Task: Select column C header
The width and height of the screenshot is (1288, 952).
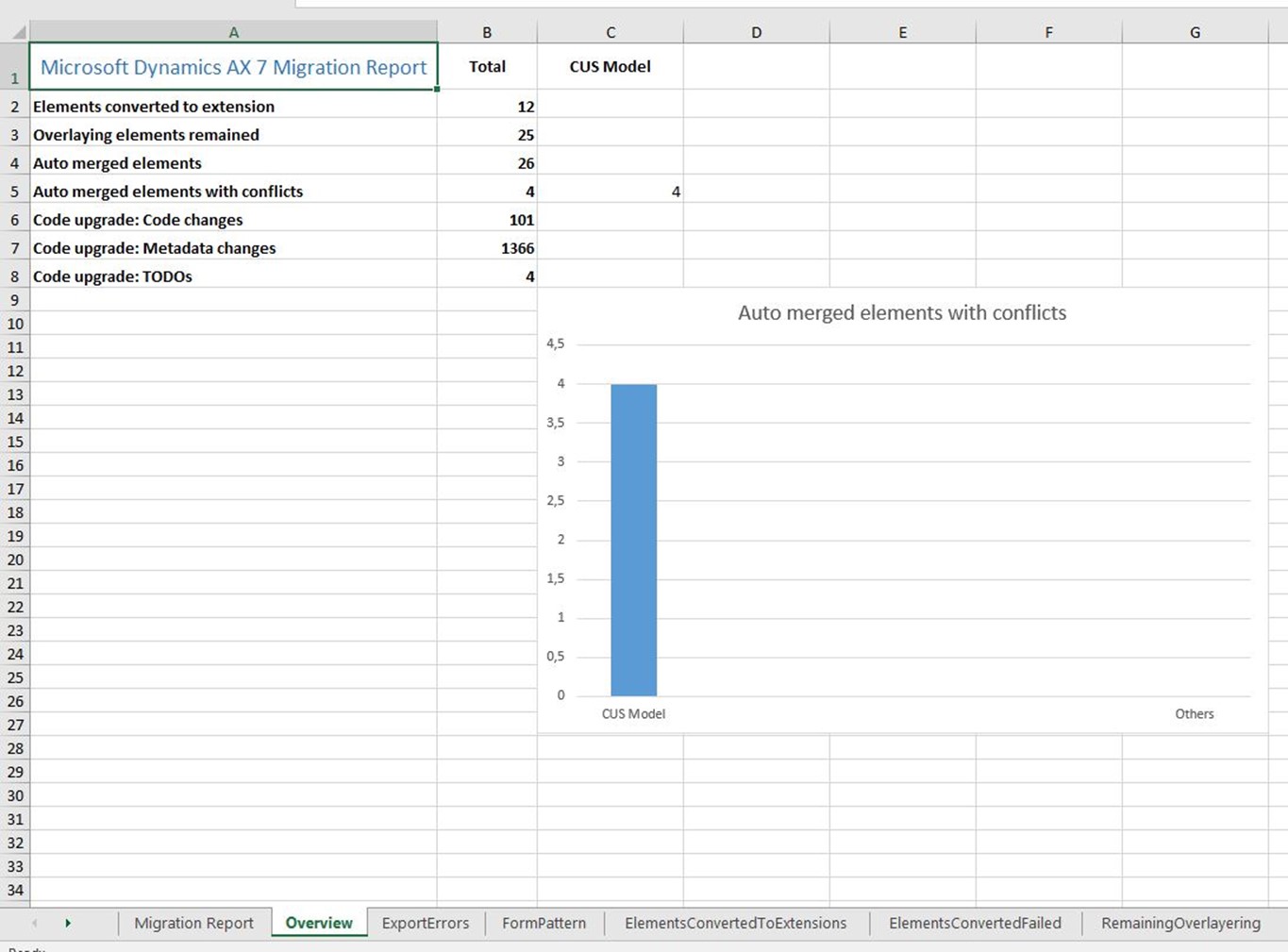Action: tap(611, 32)
